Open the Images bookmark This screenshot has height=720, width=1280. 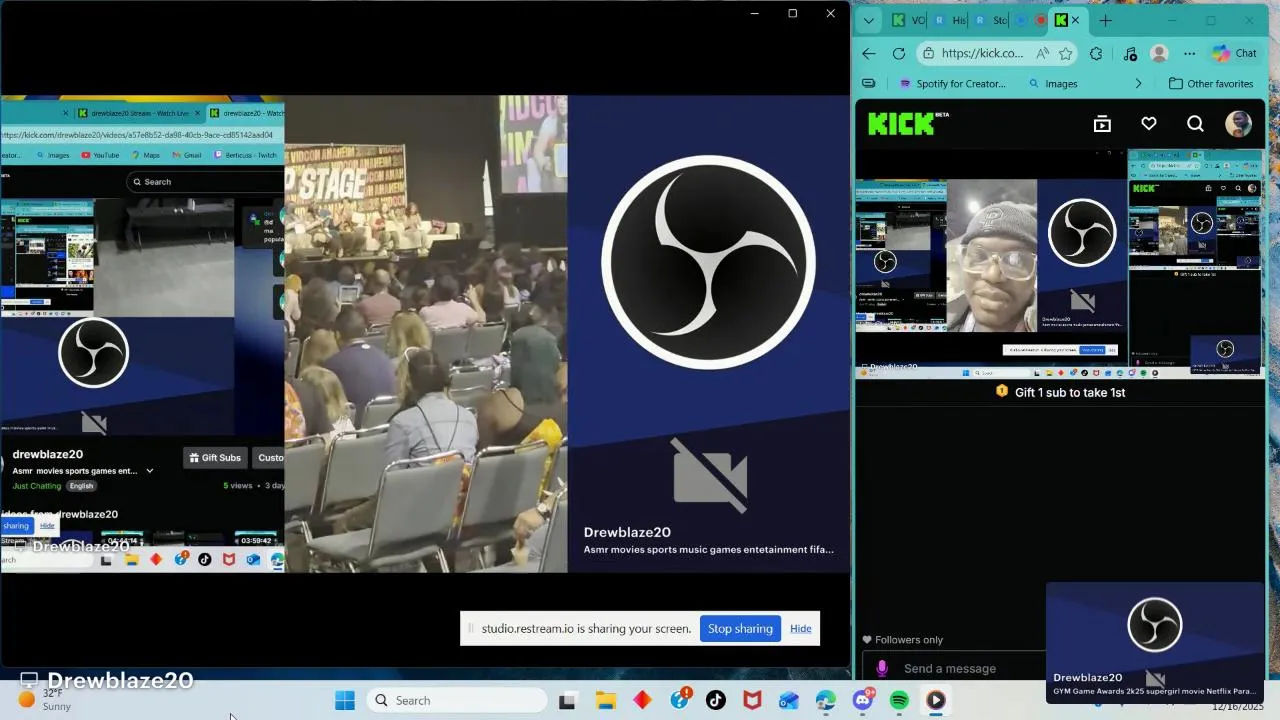coord(1053,84)
